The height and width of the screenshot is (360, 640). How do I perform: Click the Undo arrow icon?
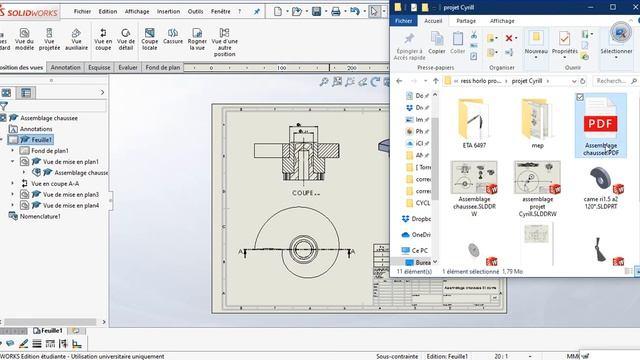354,11
